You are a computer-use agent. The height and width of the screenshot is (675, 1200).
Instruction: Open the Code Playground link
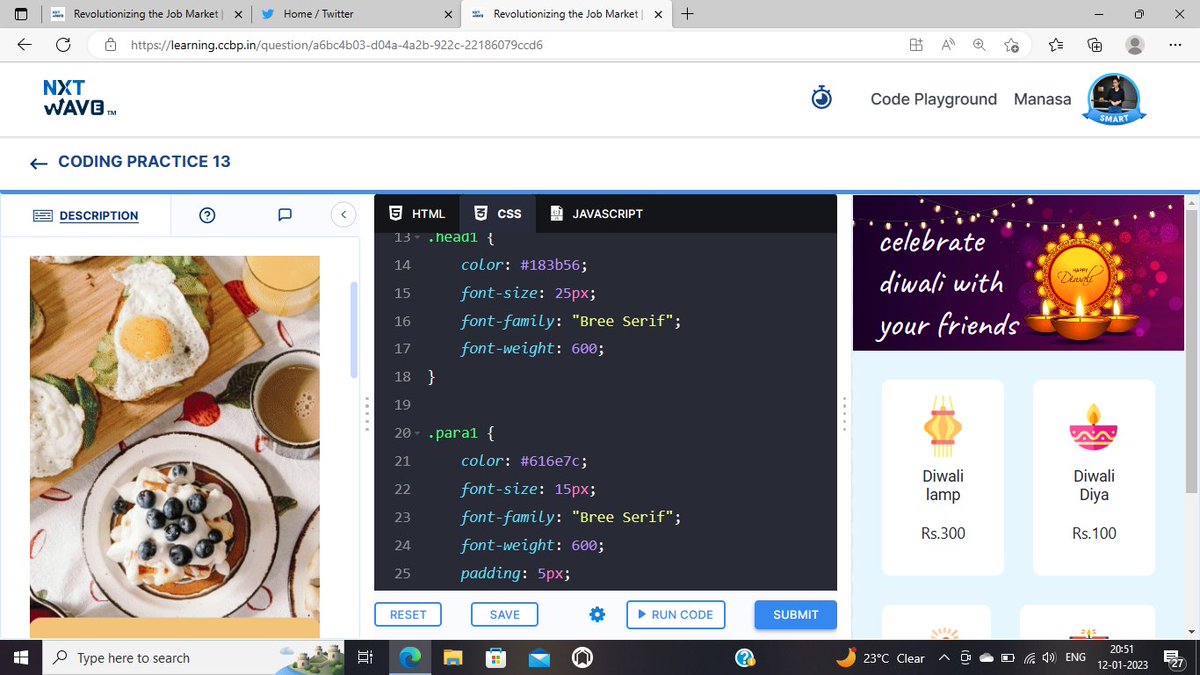934,99
